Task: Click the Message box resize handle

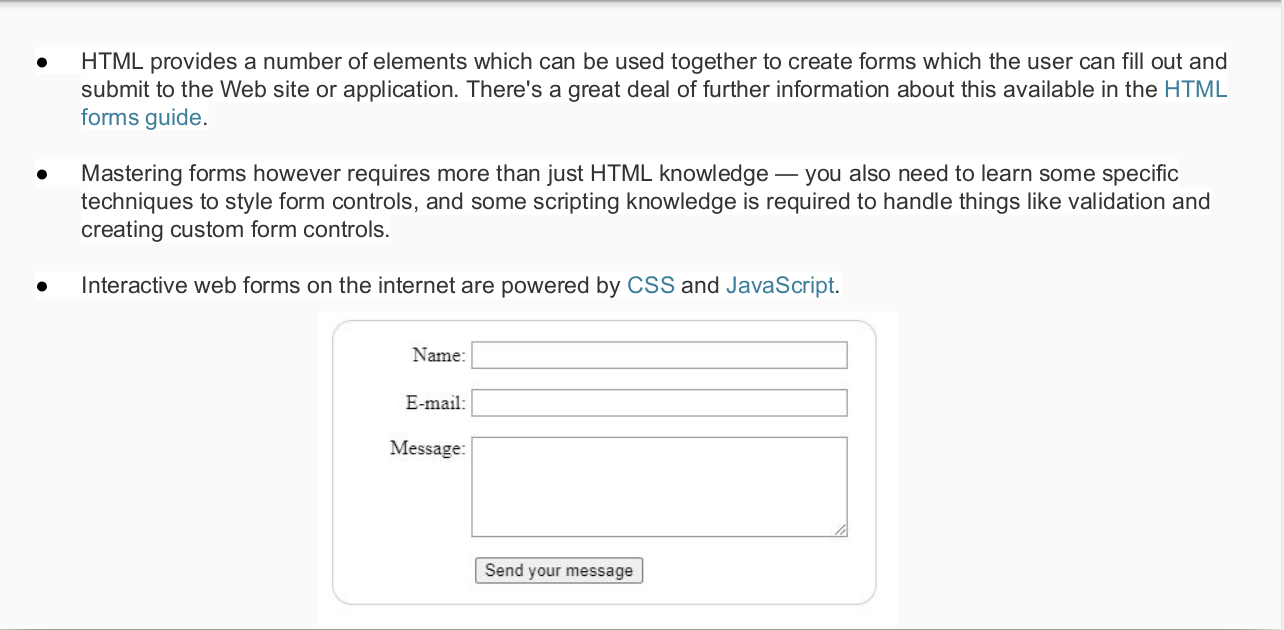Action: coord(841,530)
